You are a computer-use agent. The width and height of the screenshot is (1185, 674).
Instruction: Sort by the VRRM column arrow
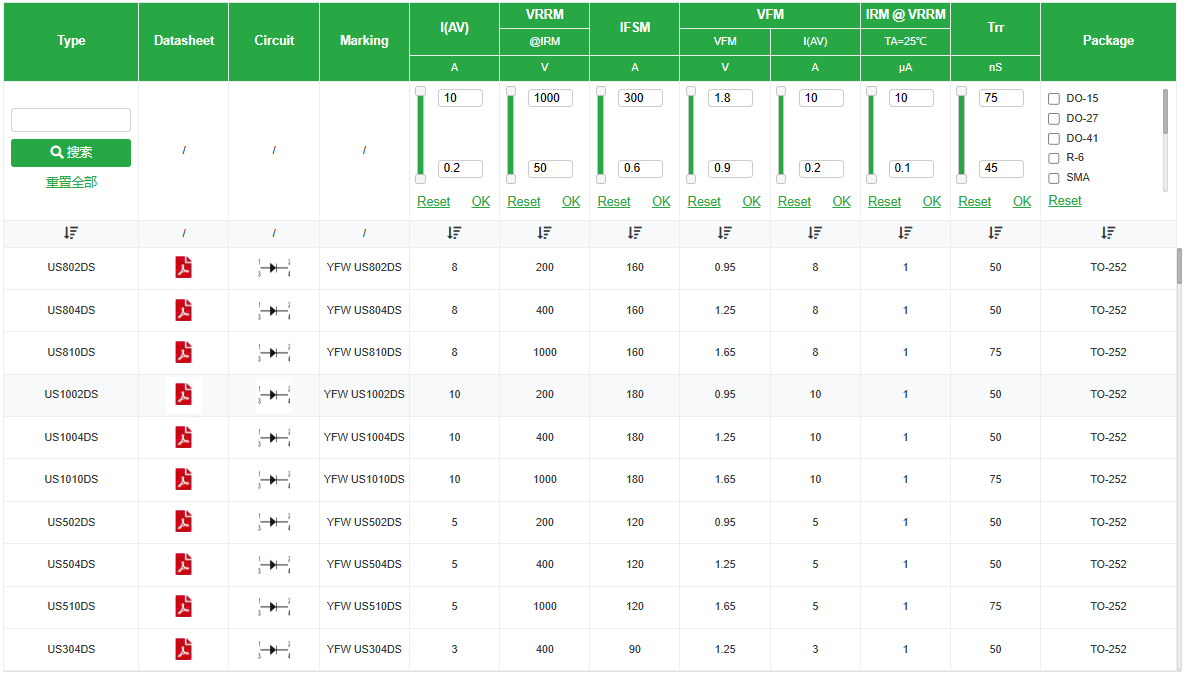[x=544, y=233]
